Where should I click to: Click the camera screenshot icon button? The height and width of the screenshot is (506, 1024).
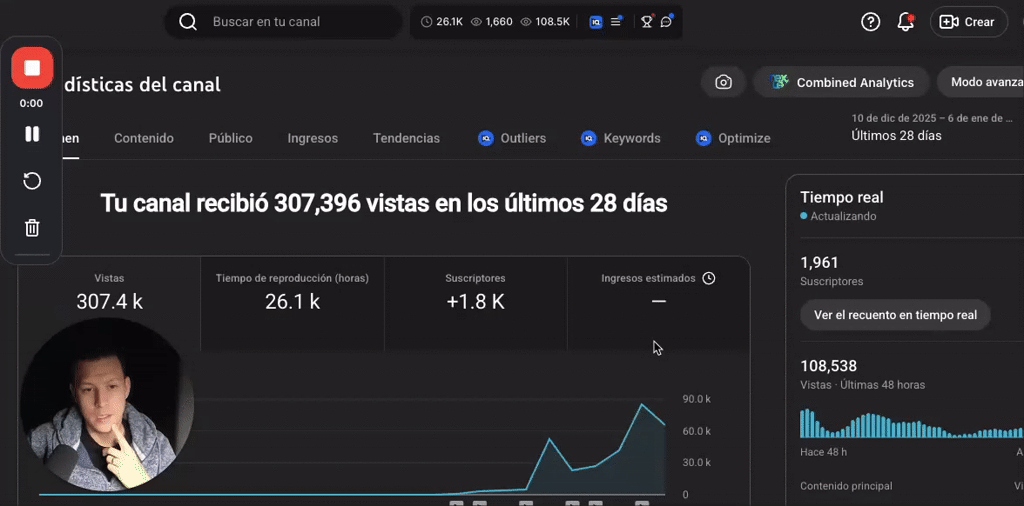[x=723, y=82]
